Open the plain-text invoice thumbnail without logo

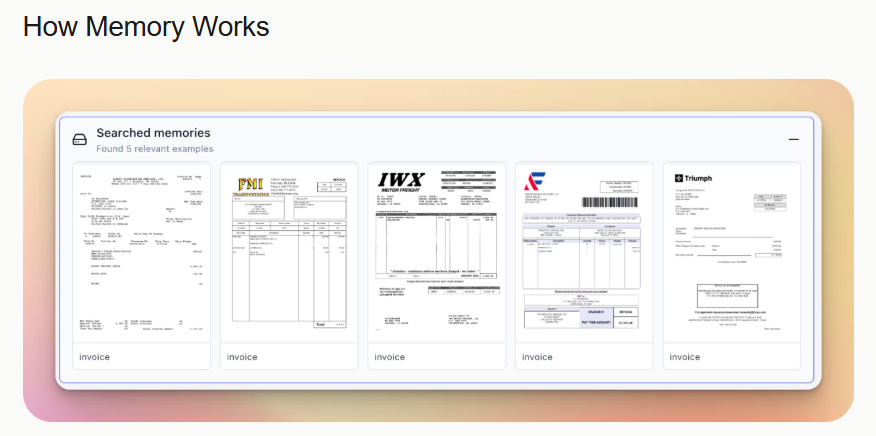[141, 252]
